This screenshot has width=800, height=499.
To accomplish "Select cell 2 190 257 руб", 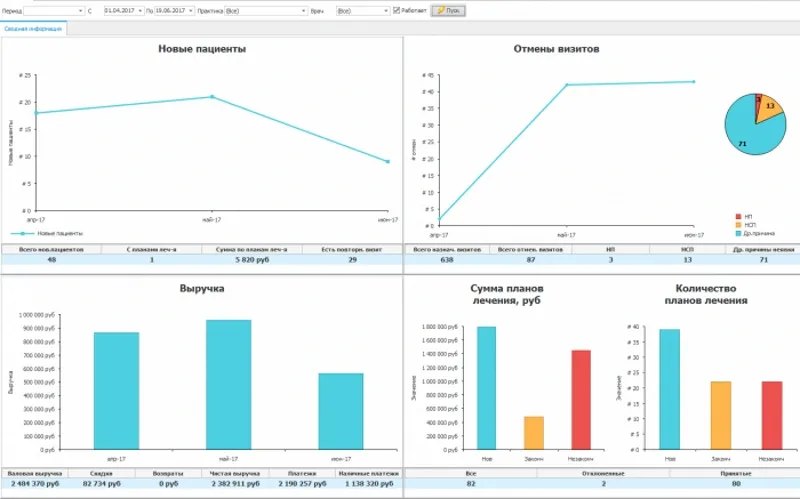I will pyautogui.click(x=302, y=484).
